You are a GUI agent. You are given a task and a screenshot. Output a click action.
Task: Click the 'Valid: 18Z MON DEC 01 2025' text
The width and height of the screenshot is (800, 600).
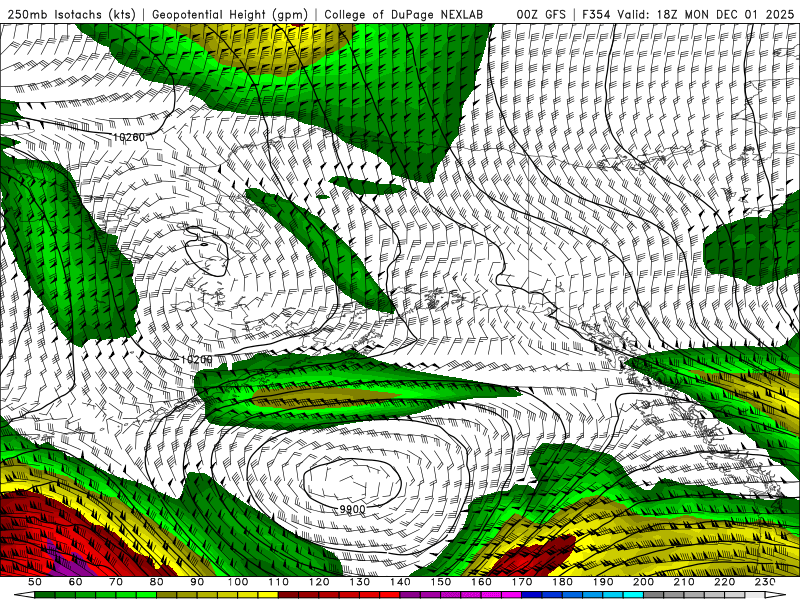[706, 15]
